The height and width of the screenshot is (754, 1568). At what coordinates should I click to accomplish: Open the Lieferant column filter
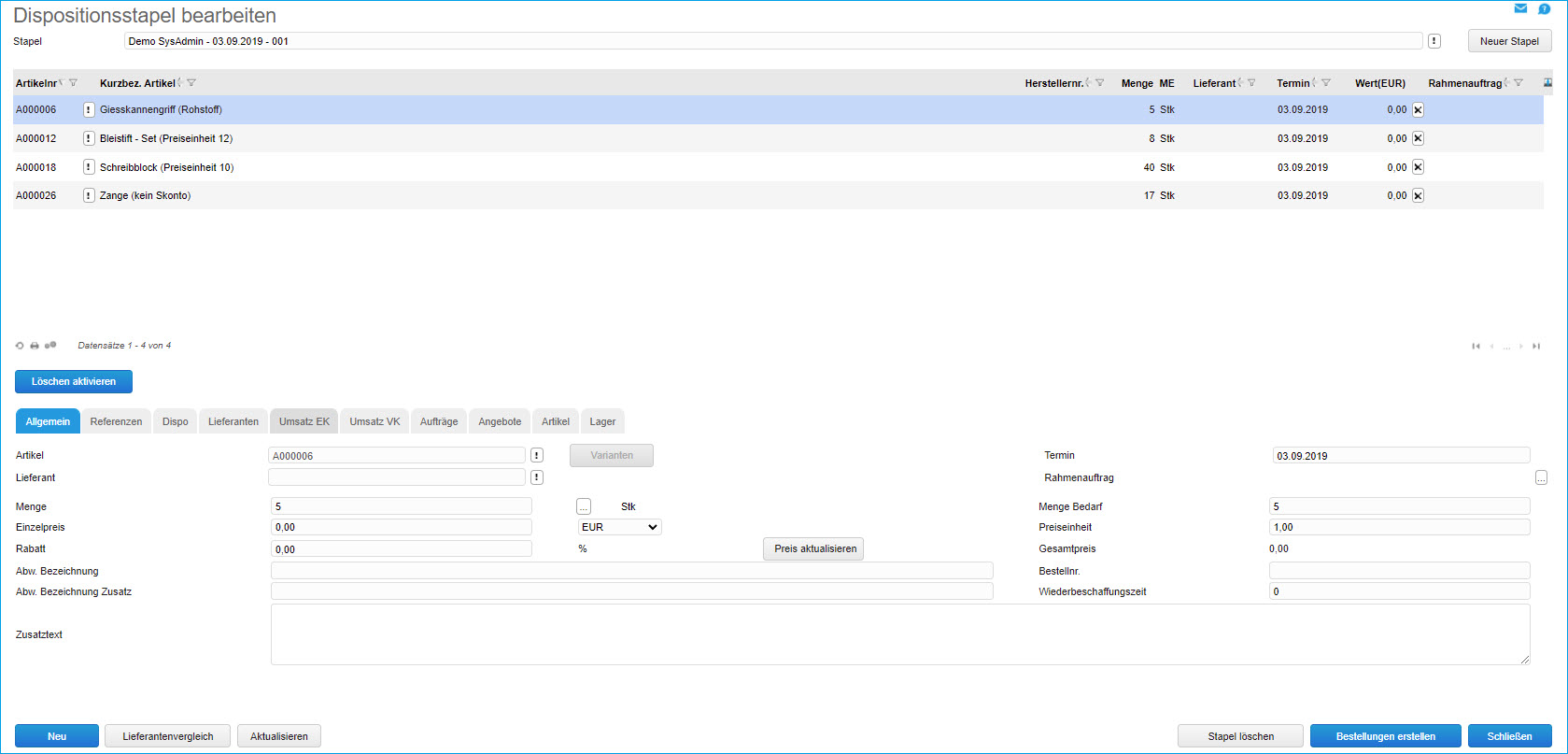pyautogui.click(x=1251, y=83)
